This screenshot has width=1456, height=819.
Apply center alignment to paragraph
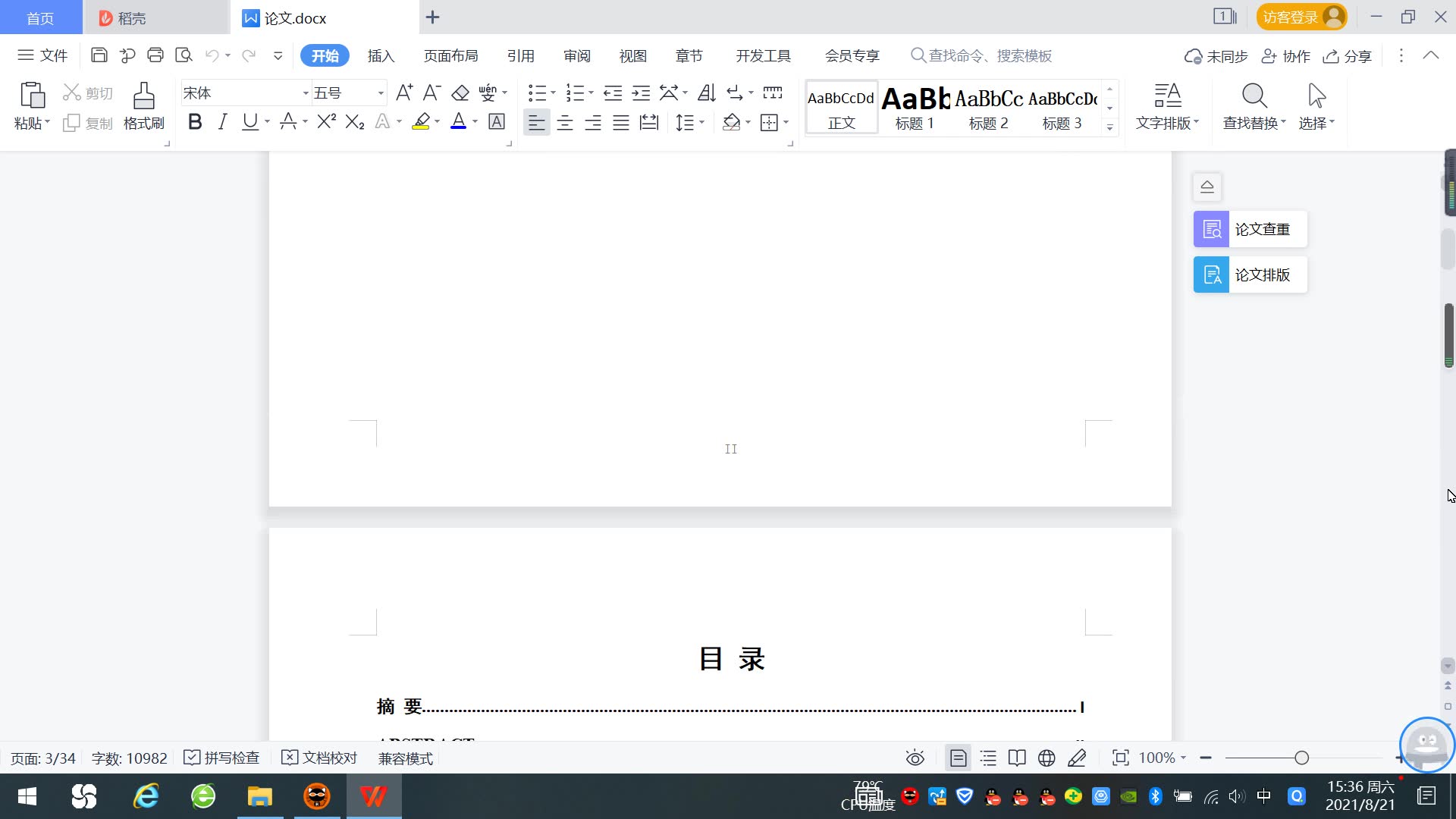click(x=565, y=123)
